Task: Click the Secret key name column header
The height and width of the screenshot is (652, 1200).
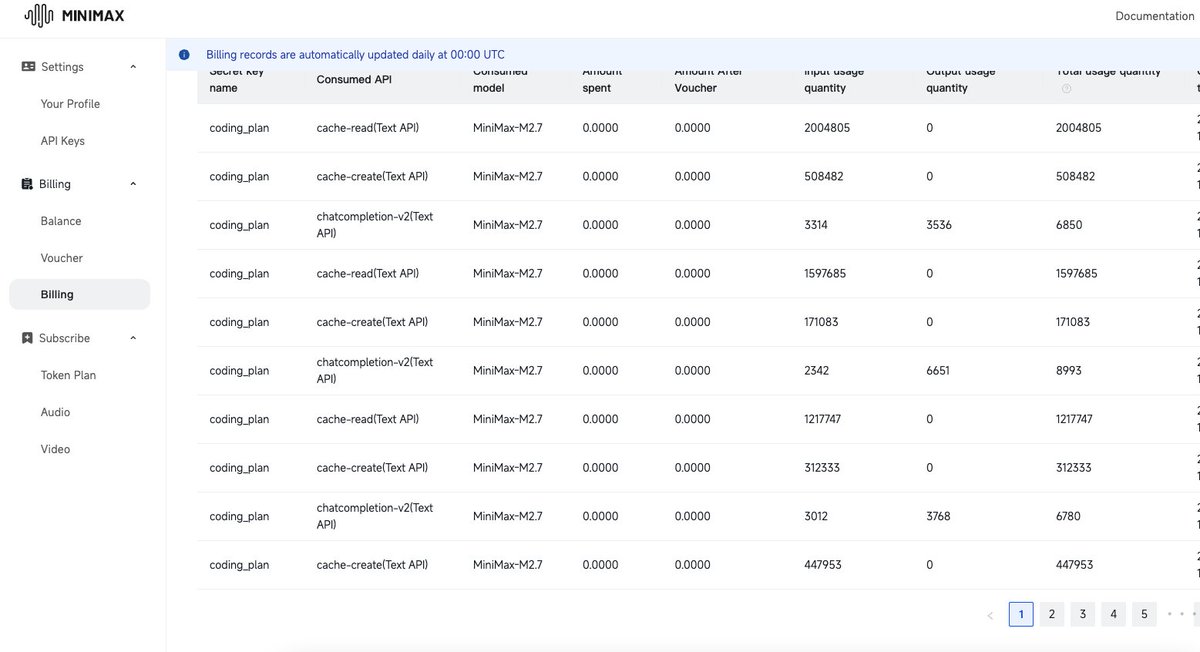Action: click(x=237, y=79)
